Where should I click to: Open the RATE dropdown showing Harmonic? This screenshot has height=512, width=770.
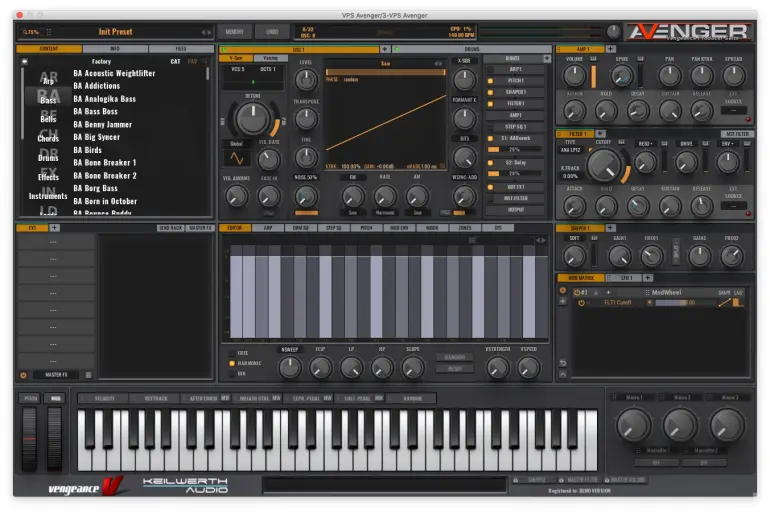coord(385,213)
